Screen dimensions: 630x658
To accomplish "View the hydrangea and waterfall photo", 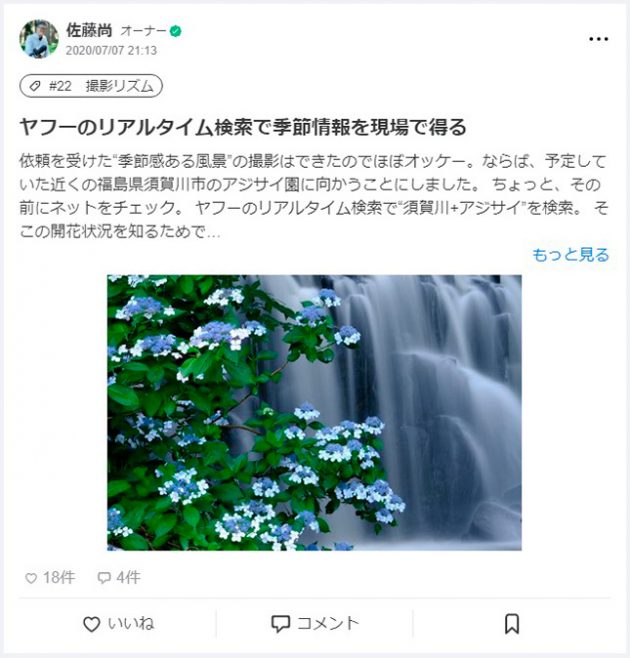I will pyautogui.click(x=314, y=413).
